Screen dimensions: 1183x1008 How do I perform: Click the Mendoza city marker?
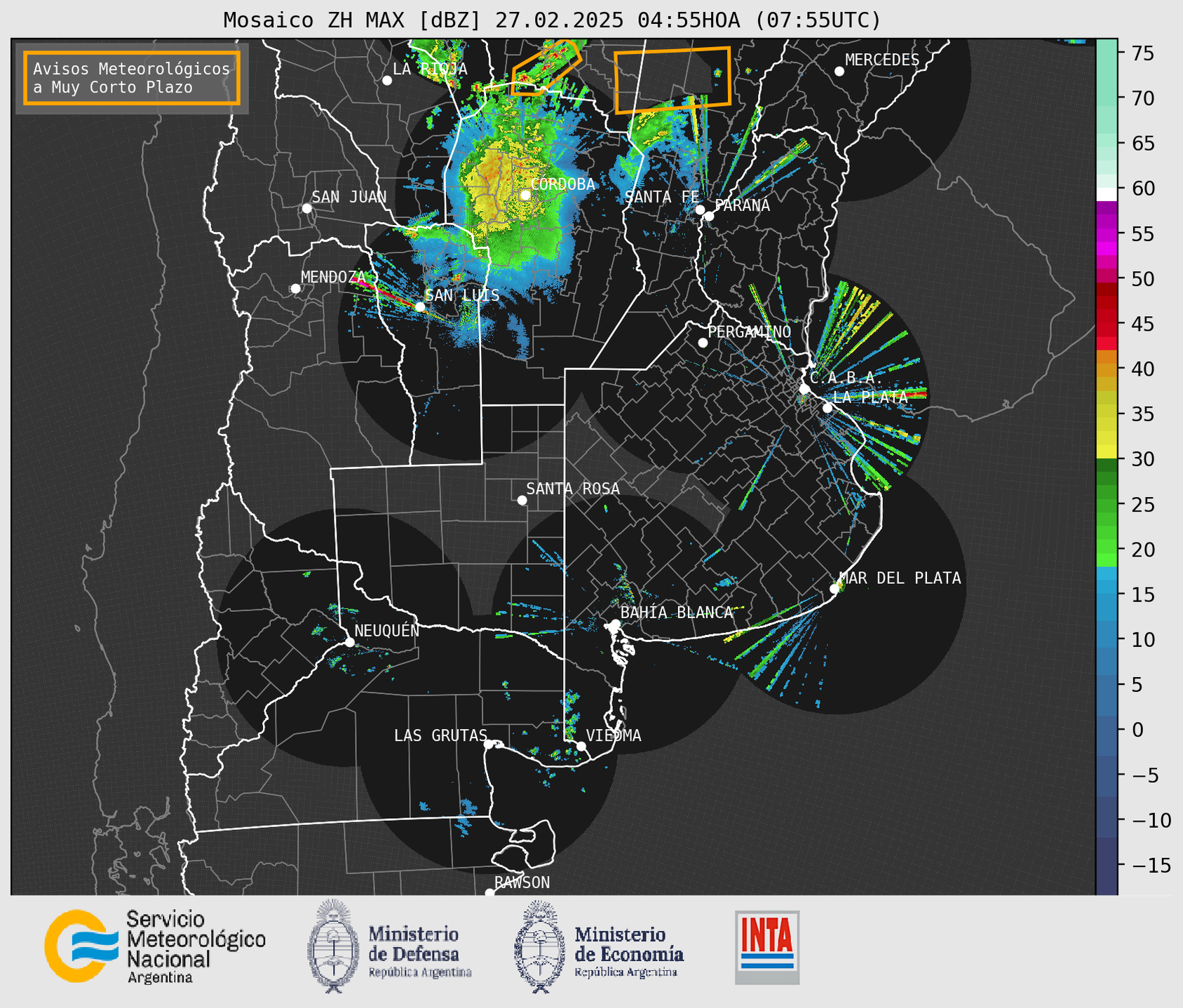pyautogui.click(x=296, y=289)
